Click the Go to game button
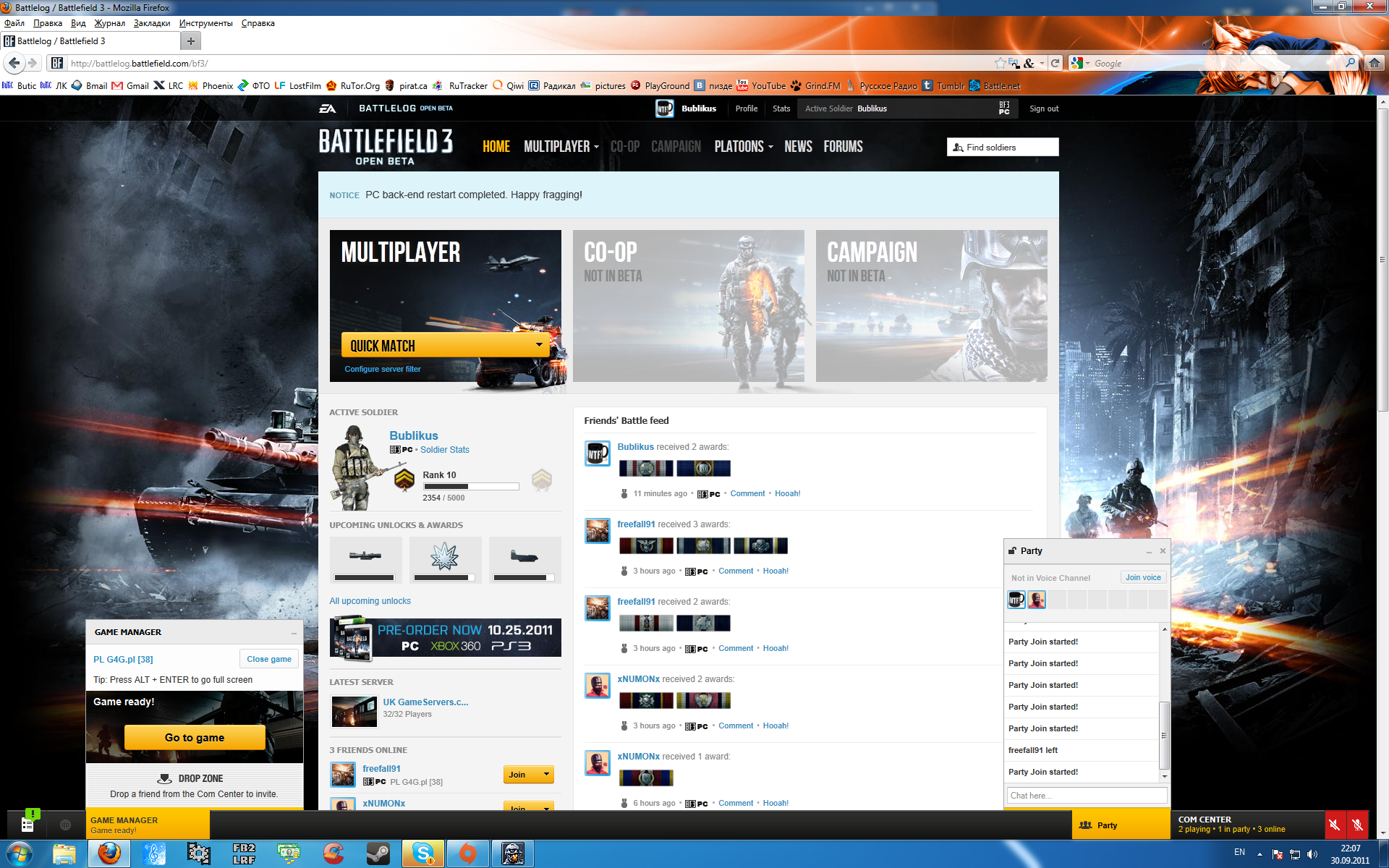Screen dimensions: 1389x868 tap(195, 738)
